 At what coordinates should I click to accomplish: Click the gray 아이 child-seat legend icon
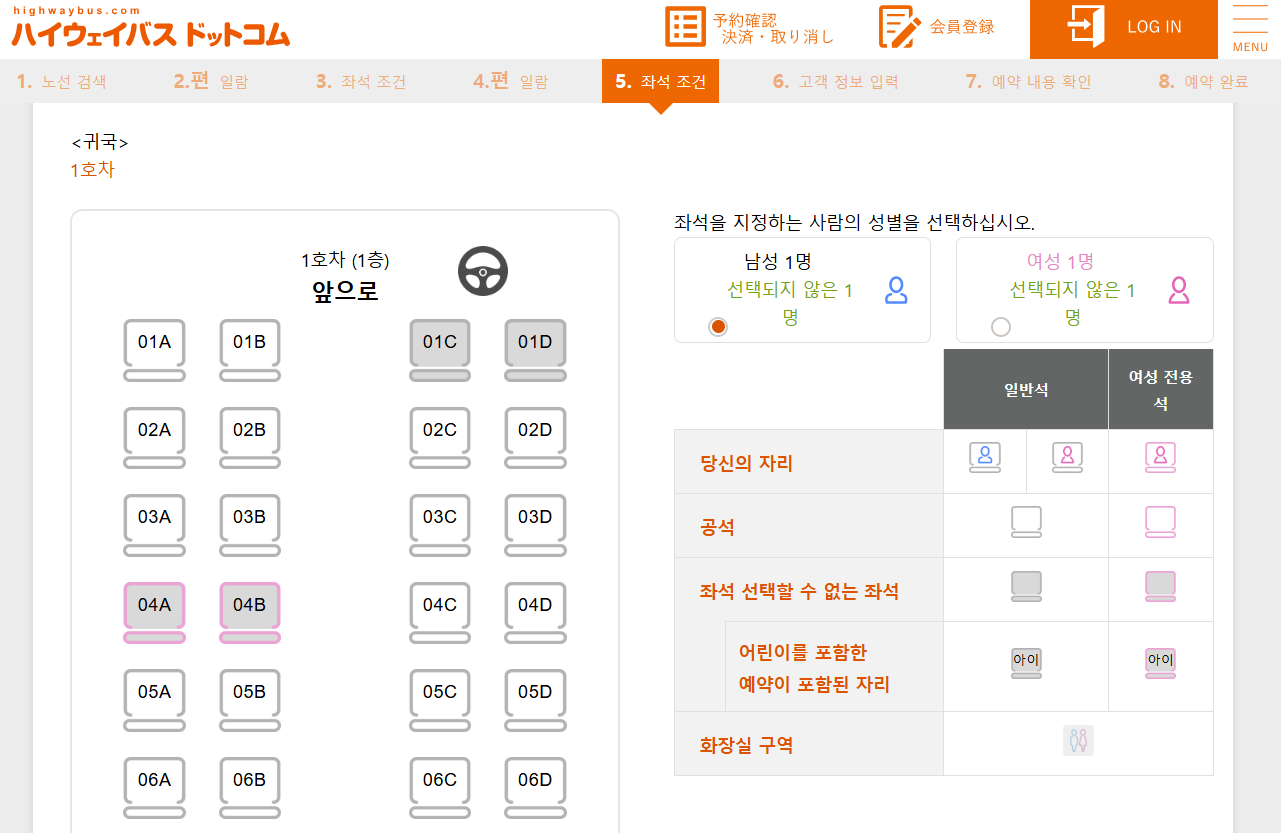pos(1026,663)
